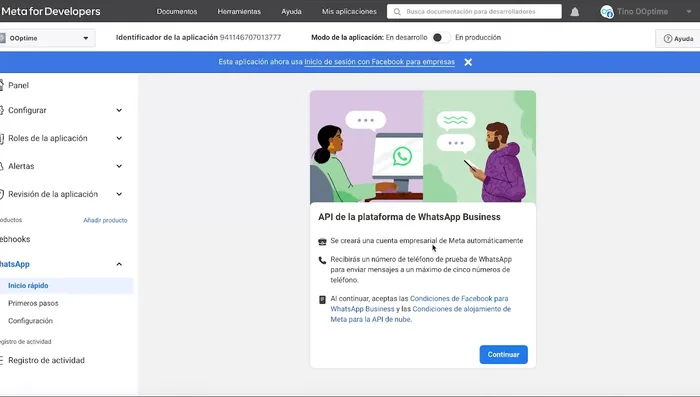Open Configuración under WhatsApp
700x397 pixels.
pyautogui.click(x=30, y=321)
